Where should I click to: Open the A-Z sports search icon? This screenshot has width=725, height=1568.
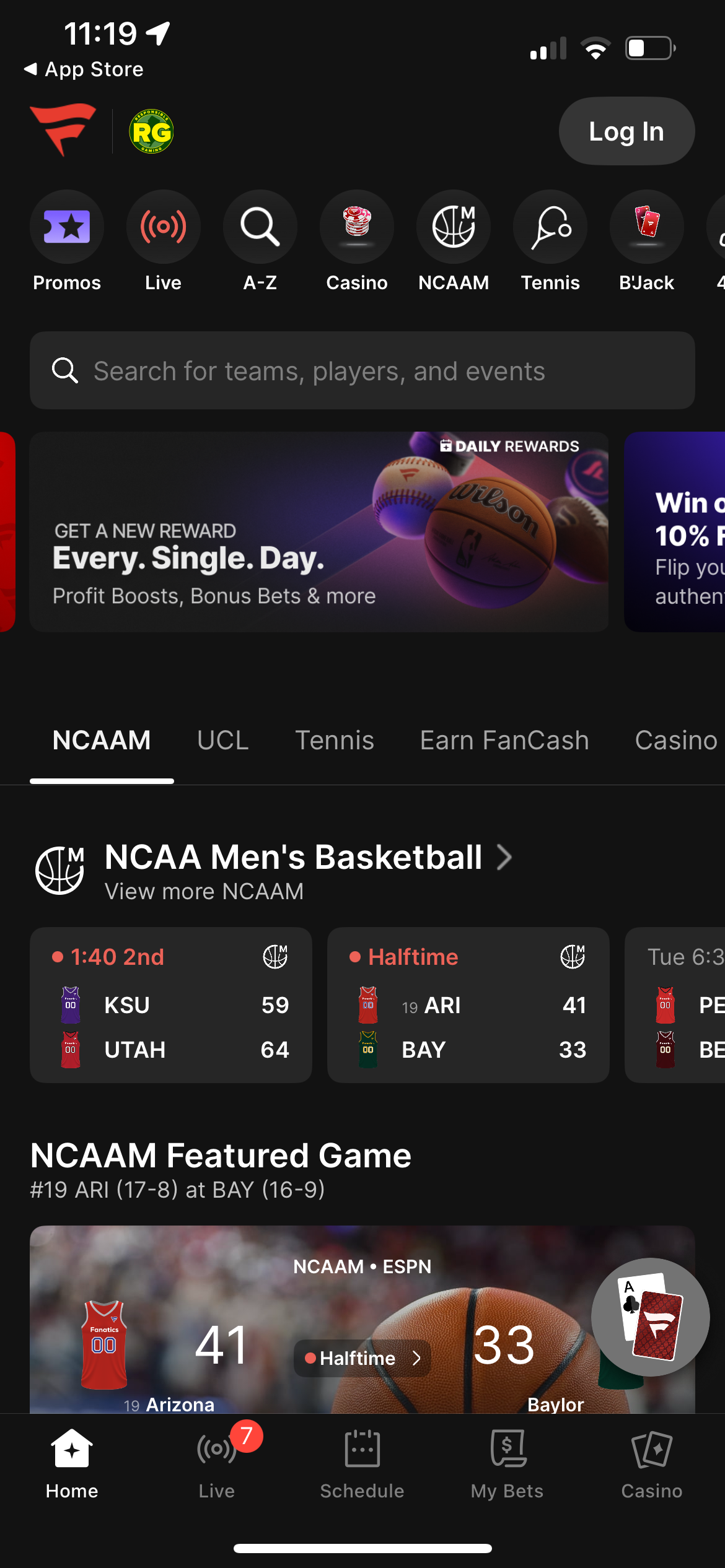tap(260, 227)
